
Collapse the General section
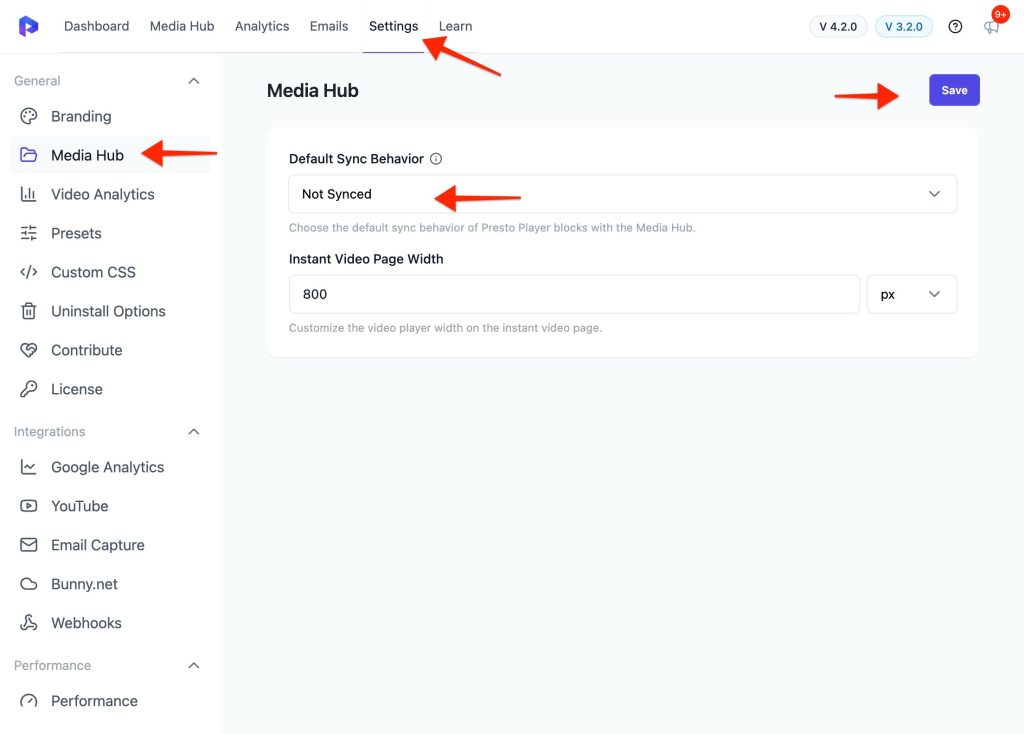(193, 81)
